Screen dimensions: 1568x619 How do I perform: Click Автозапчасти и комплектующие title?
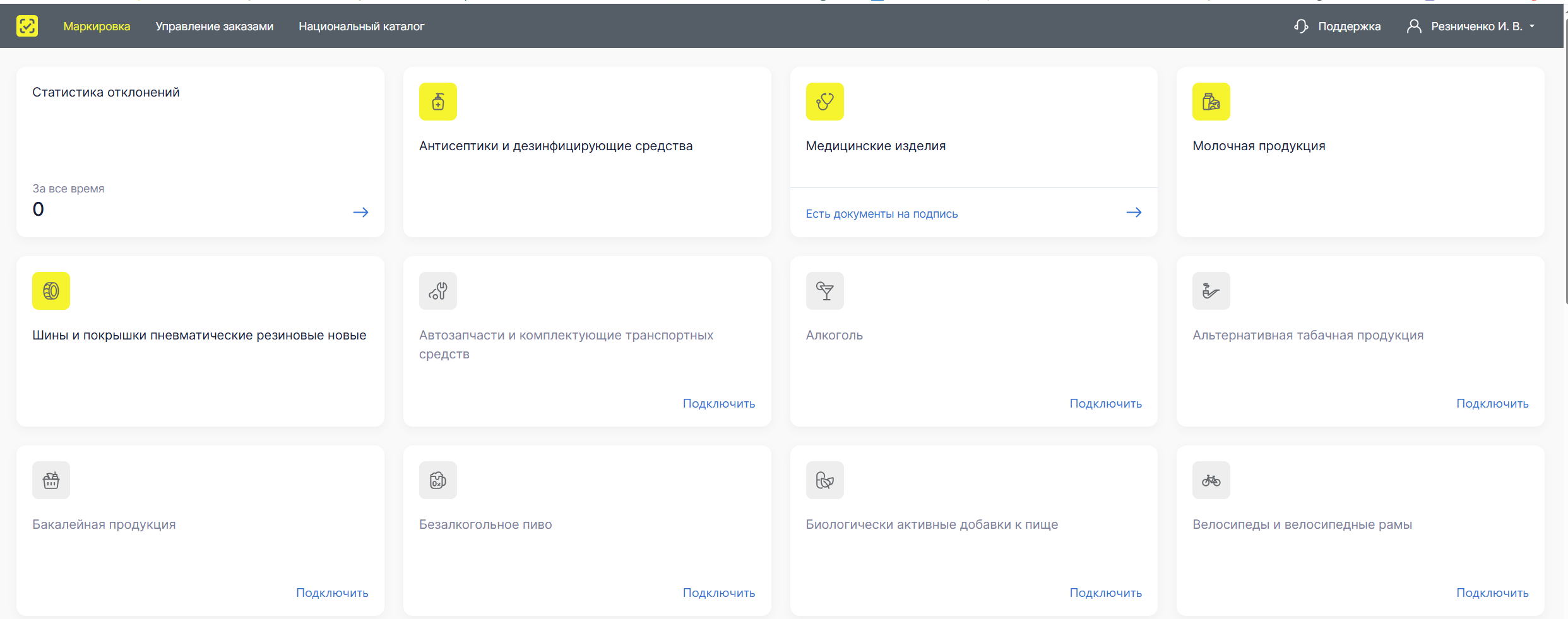pyautogui.click(x=566, y=345)
